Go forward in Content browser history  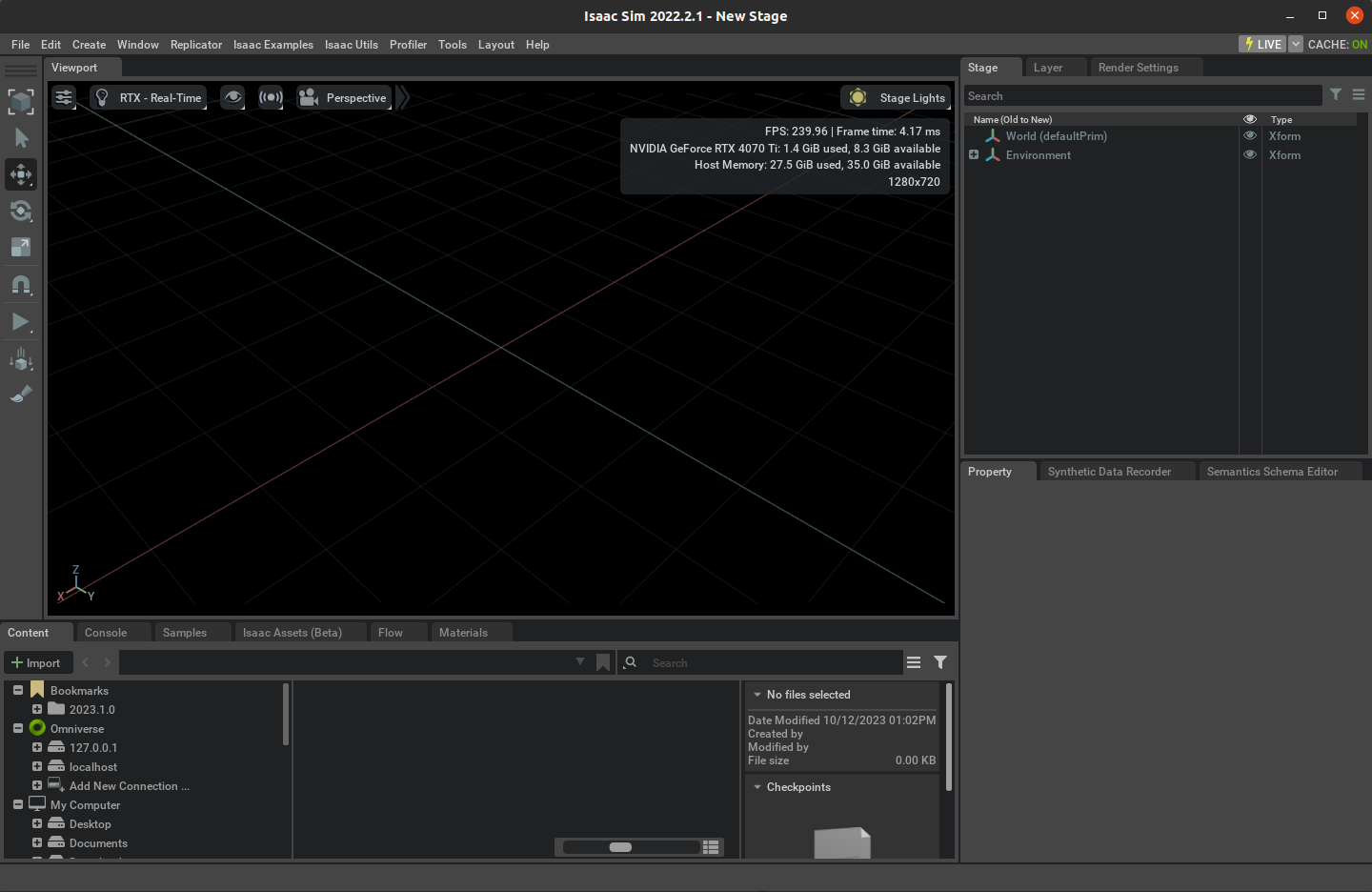(x=107, y=662)
